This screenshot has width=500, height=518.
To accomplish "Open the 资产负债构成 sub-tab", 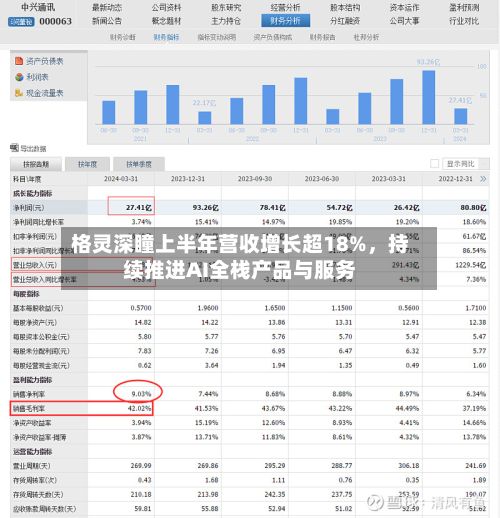I will [x=273, y=37].
